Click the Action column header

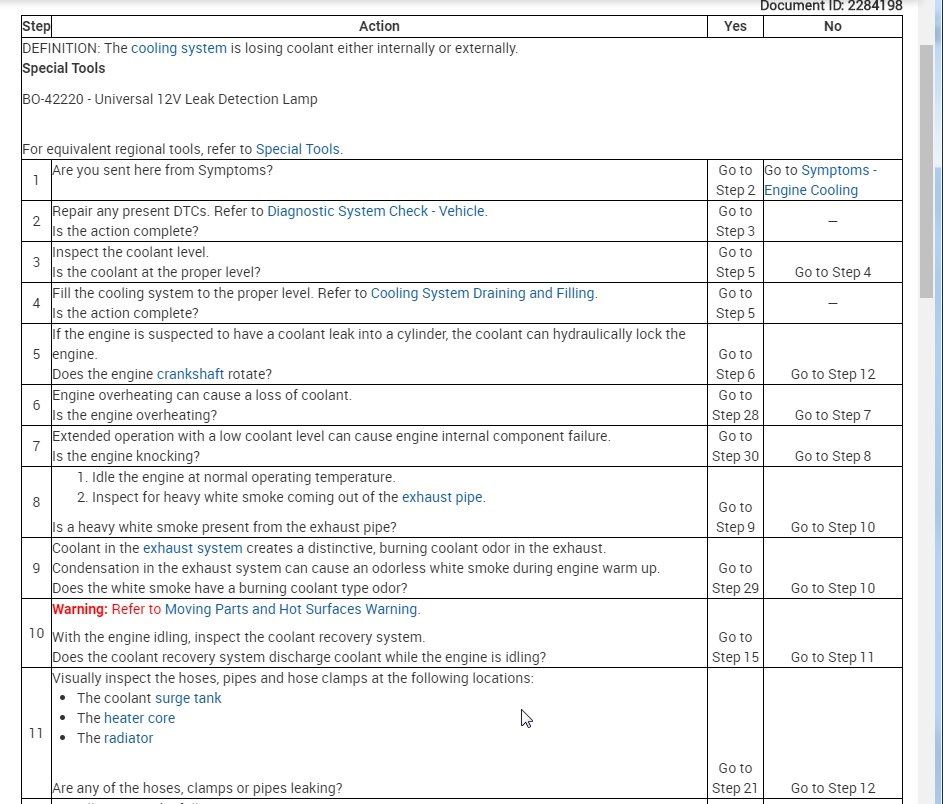click(379, 26)
